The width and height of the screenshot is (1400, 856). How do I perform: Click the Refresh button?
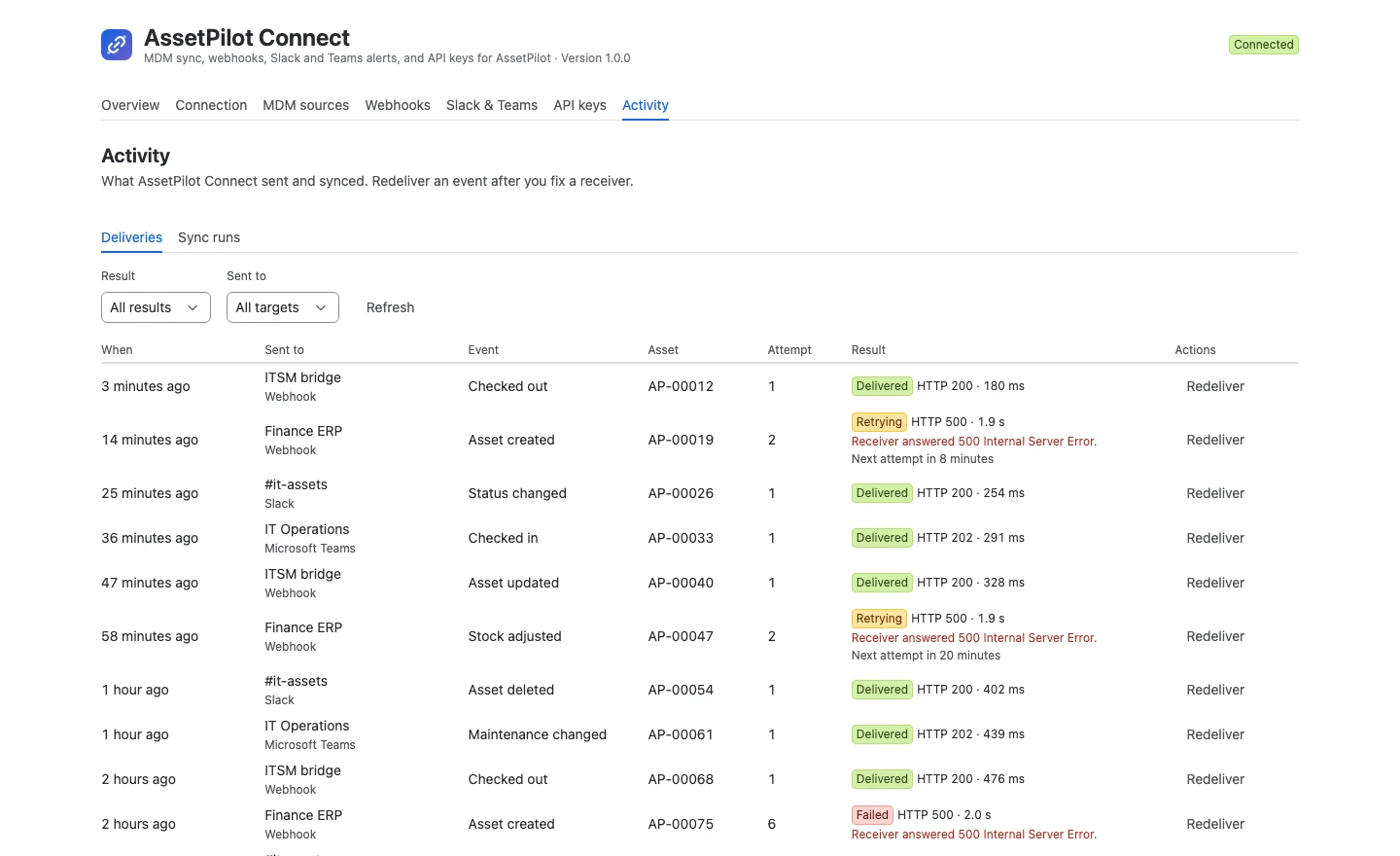[x=390, y=307]
